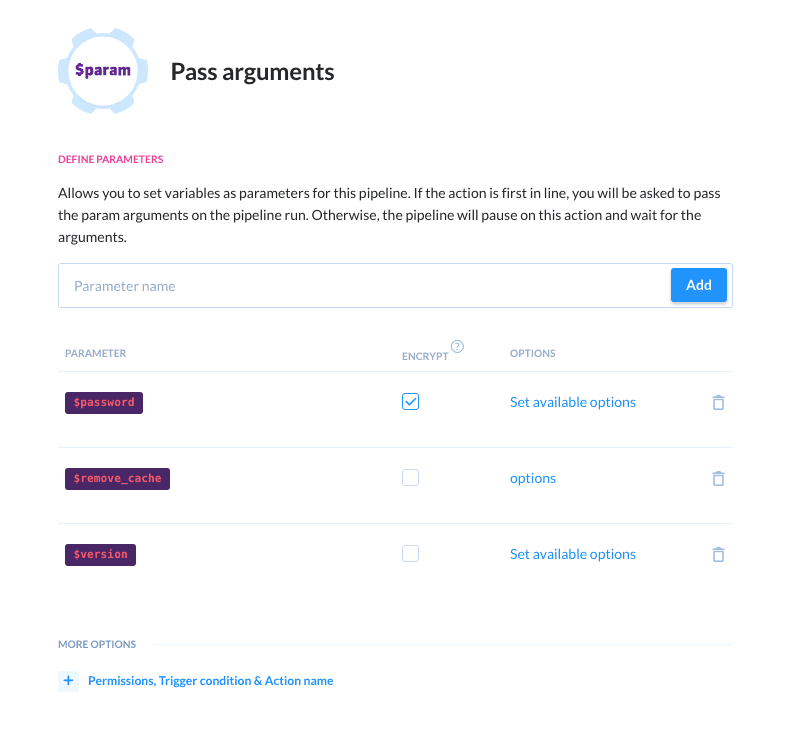The height and width of the screenshot is (739, 792).
Task: Click the Add parameter button
Action: coord(698,285)
